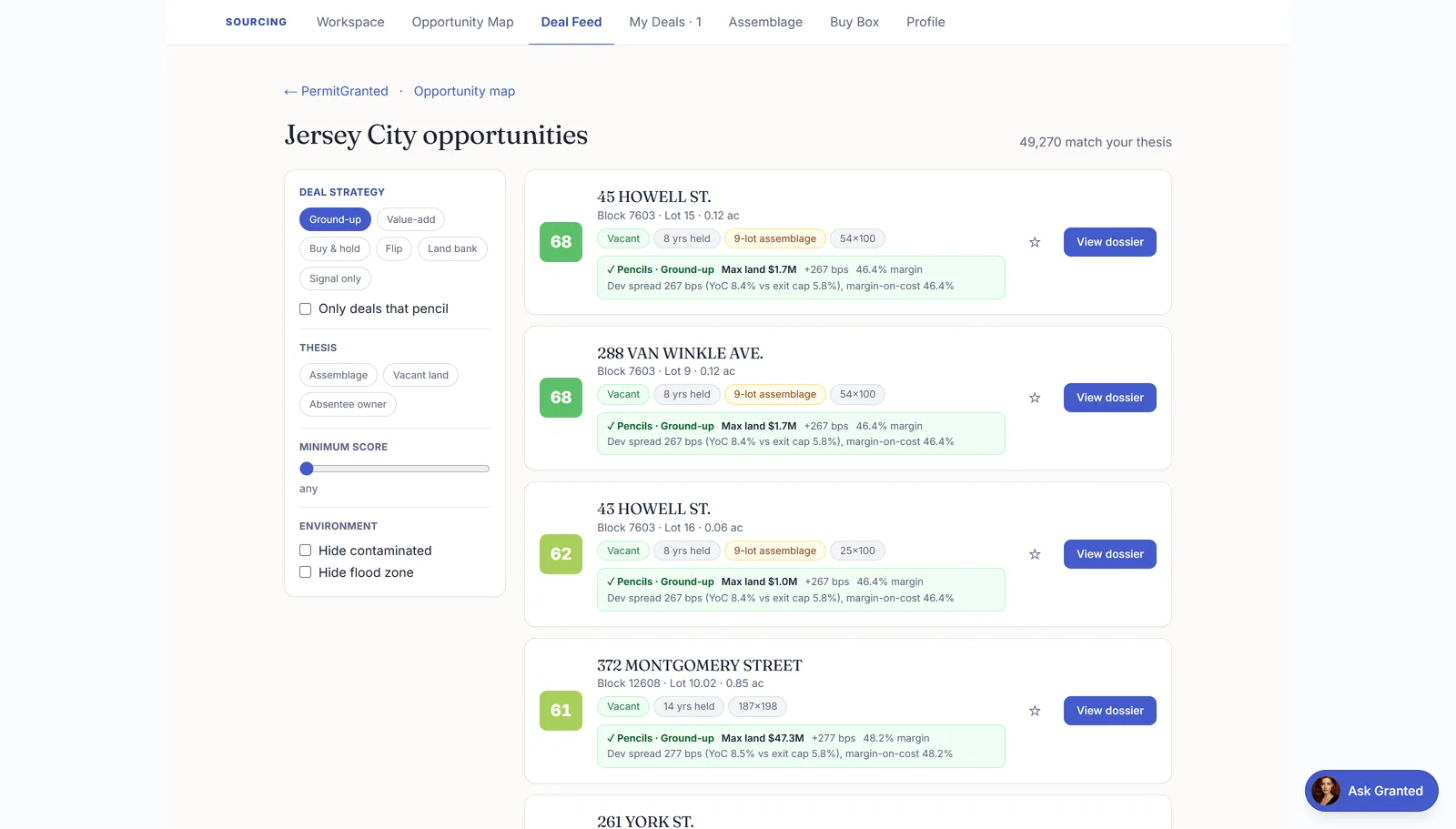Viewport: 1456px width, 829px height.
Task: Check Hide flood zone option
Action: (x=306, y=572)
